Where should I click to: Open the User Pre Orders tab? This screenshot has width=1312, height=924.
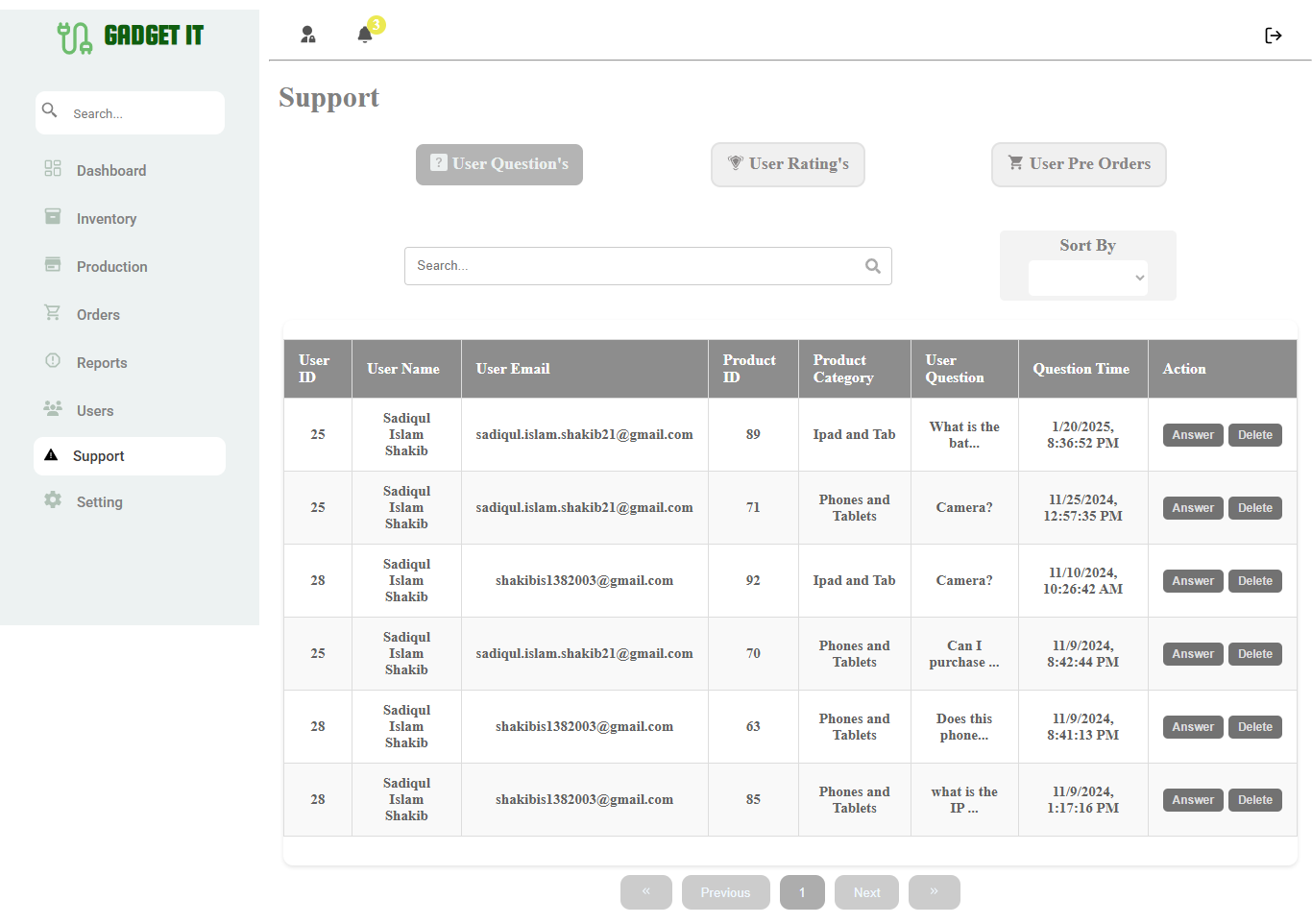[1079, 164]
